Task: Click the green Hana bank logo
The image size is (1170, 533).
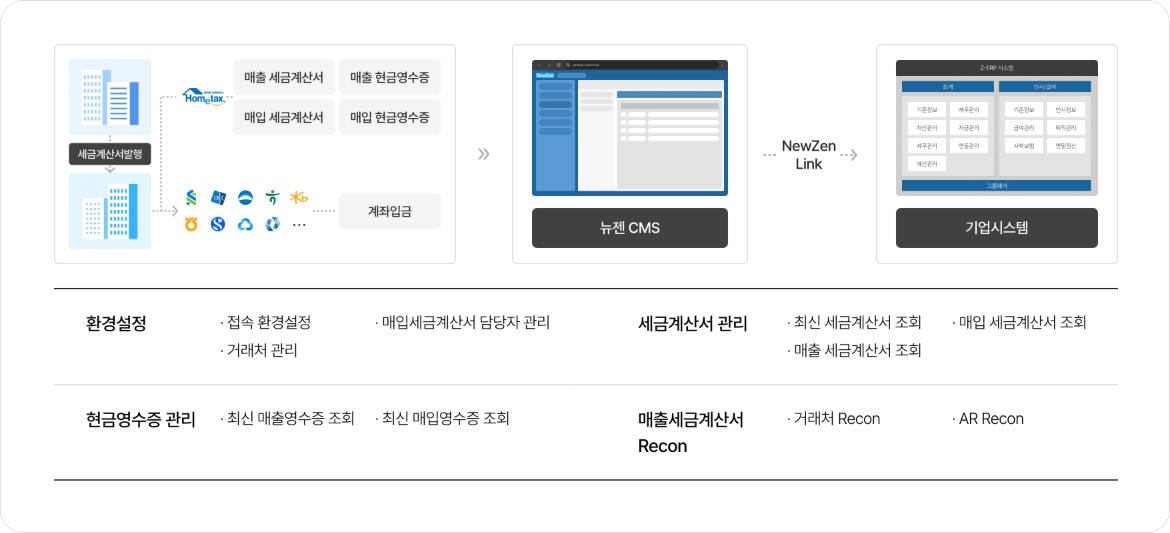Action: [x=272, y=197]
